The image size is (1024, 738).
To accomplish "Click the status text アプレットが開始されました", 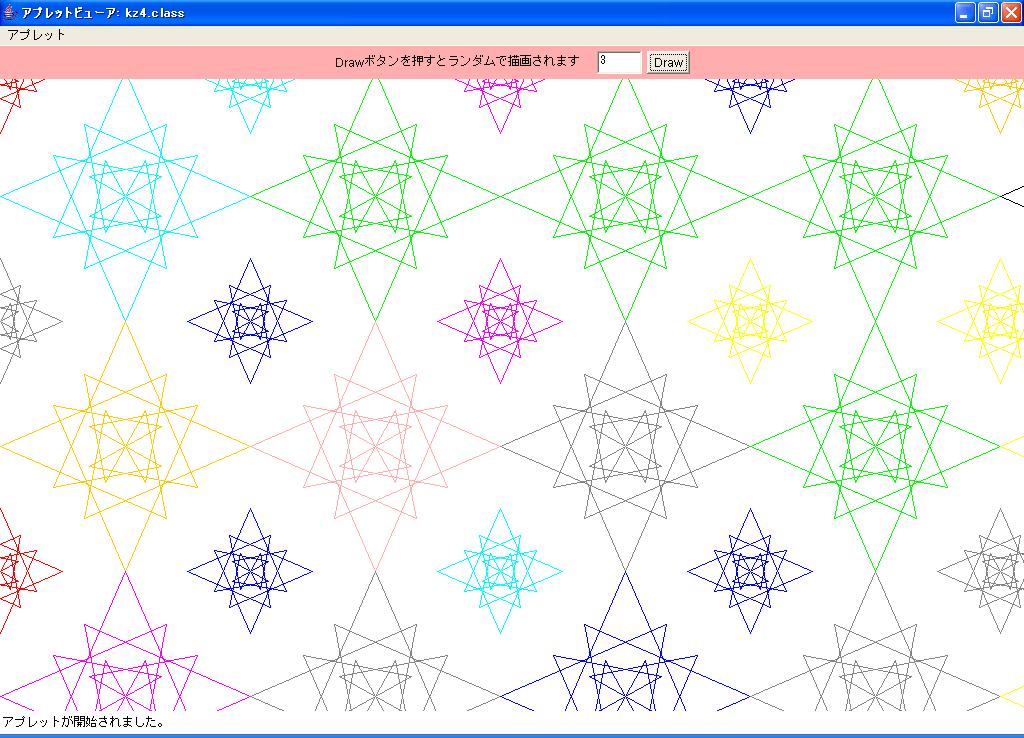I will (84, 721).
